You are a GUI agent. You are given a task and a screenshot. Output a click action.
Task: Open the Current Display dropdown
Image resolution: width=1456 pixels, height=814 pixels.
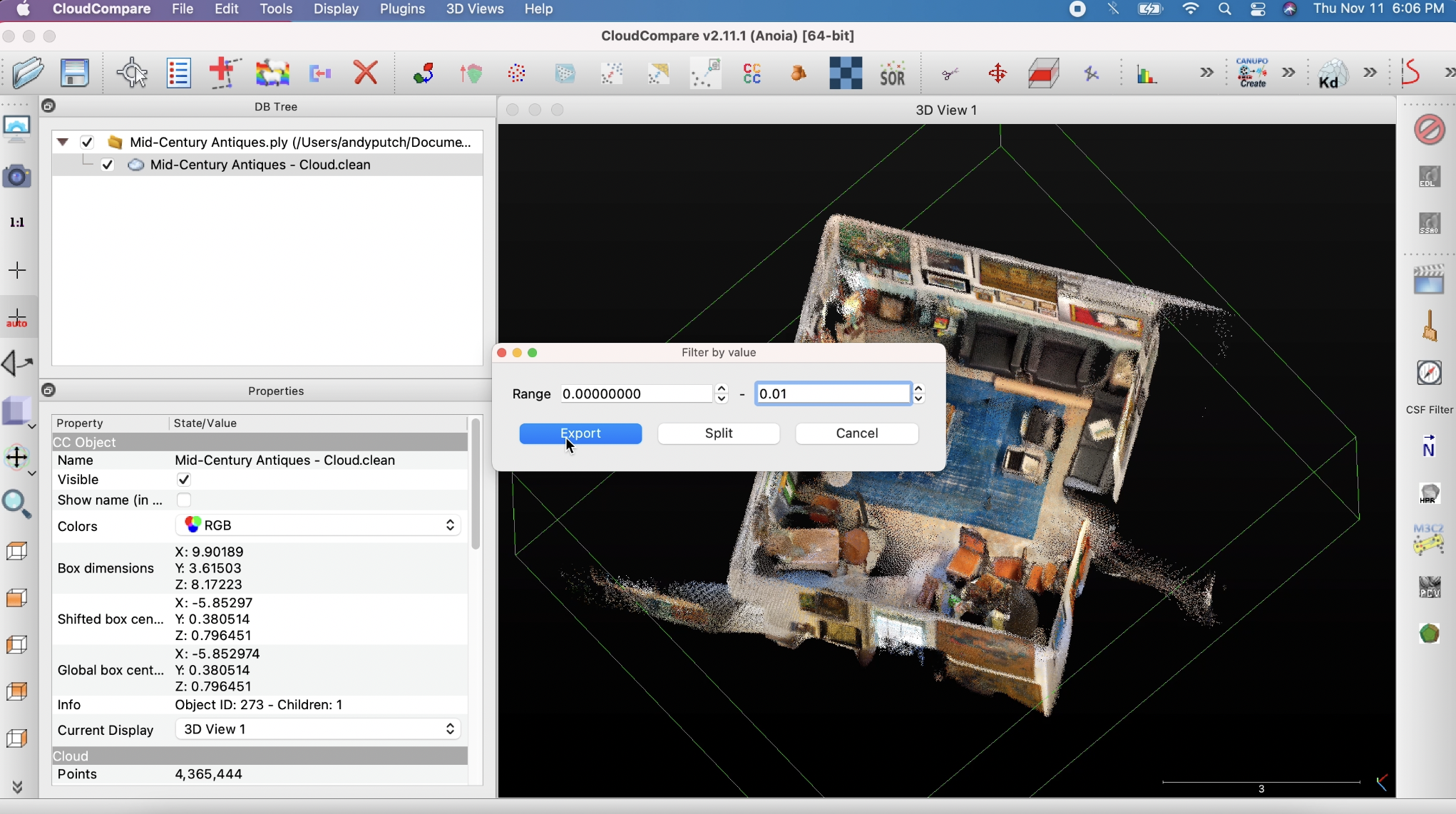pyautogui.click(x=318, y=729)
